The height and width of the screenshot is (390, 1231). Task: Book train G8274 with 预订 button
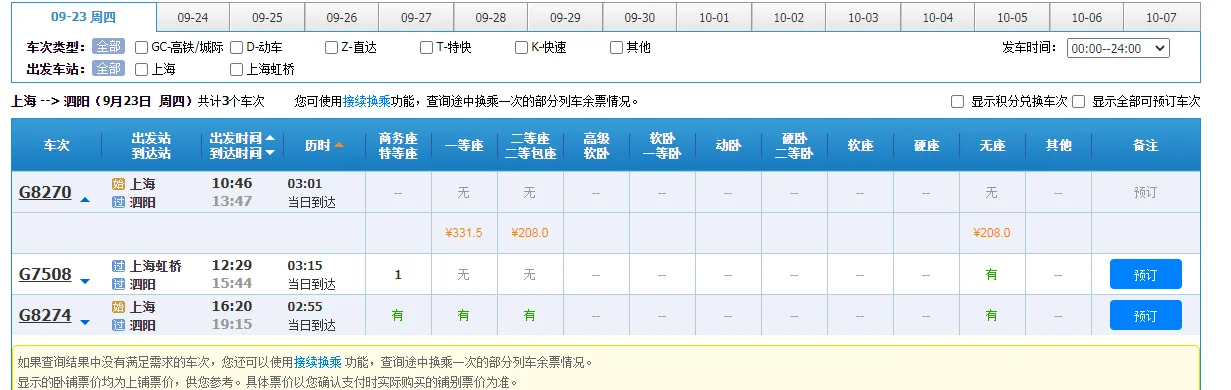pyautogui.click(x=1145, y=315)
